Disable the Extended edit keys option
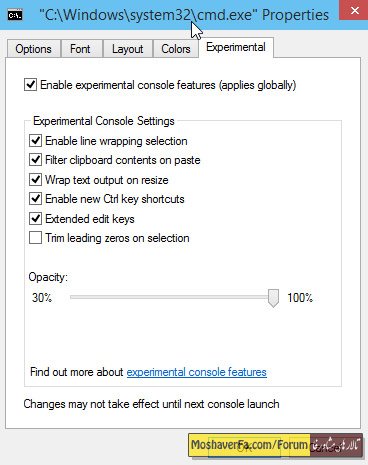Screen dimensions: 368x465 tap(35, 219)
